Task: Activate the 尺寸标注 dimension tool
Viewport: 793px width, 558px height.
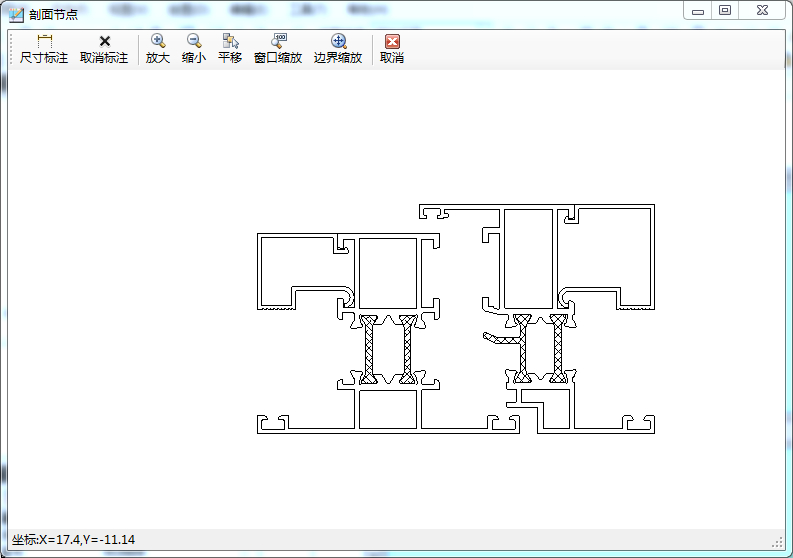Action: point(44,49)
